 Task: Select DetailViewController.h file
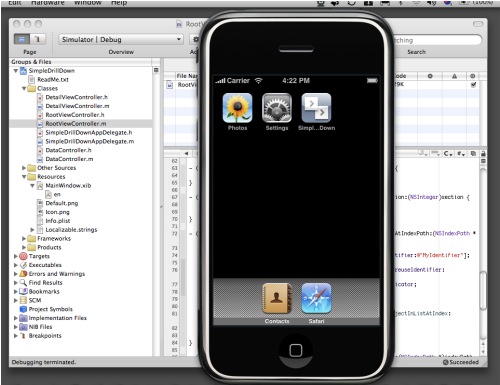[x=76, y=97]
